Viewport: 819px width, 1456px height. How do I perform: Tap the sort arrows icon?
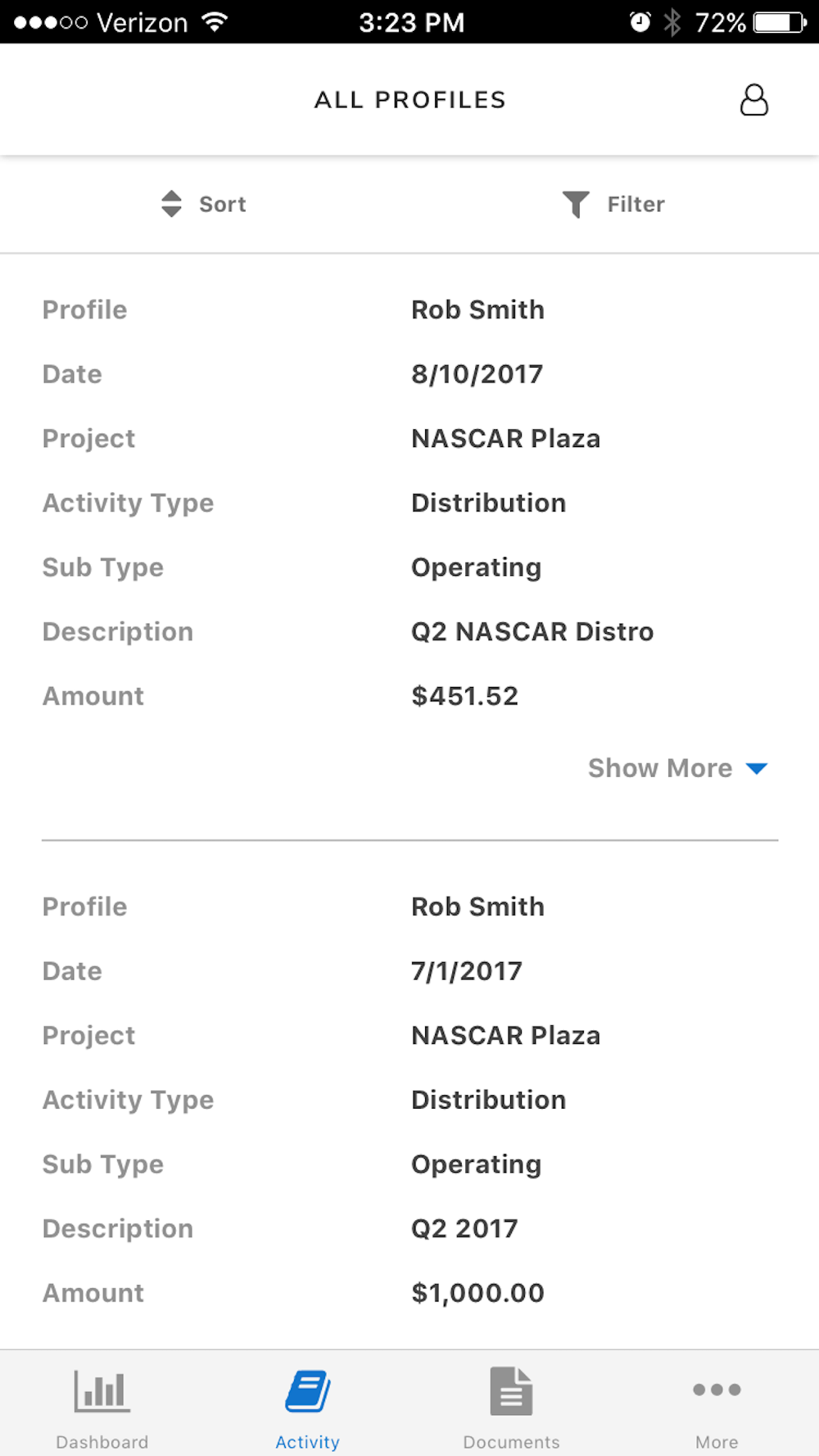click(171, 204)
